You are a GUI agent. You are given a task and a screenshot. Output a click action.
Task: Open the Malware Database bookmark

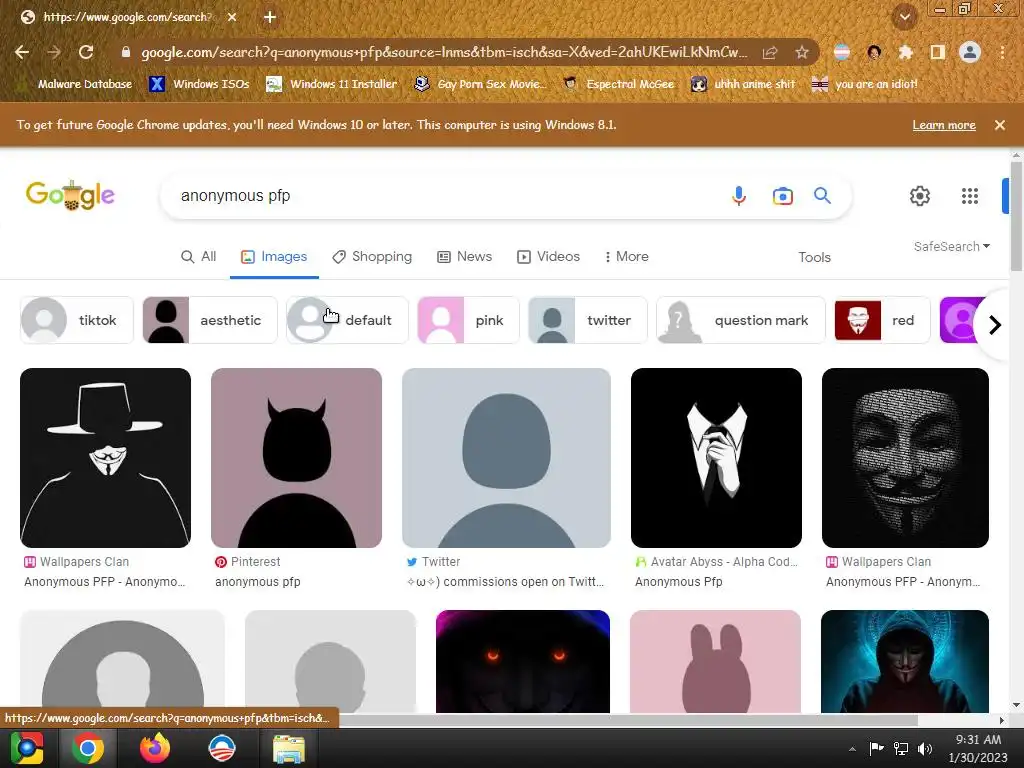click(75, 84)
